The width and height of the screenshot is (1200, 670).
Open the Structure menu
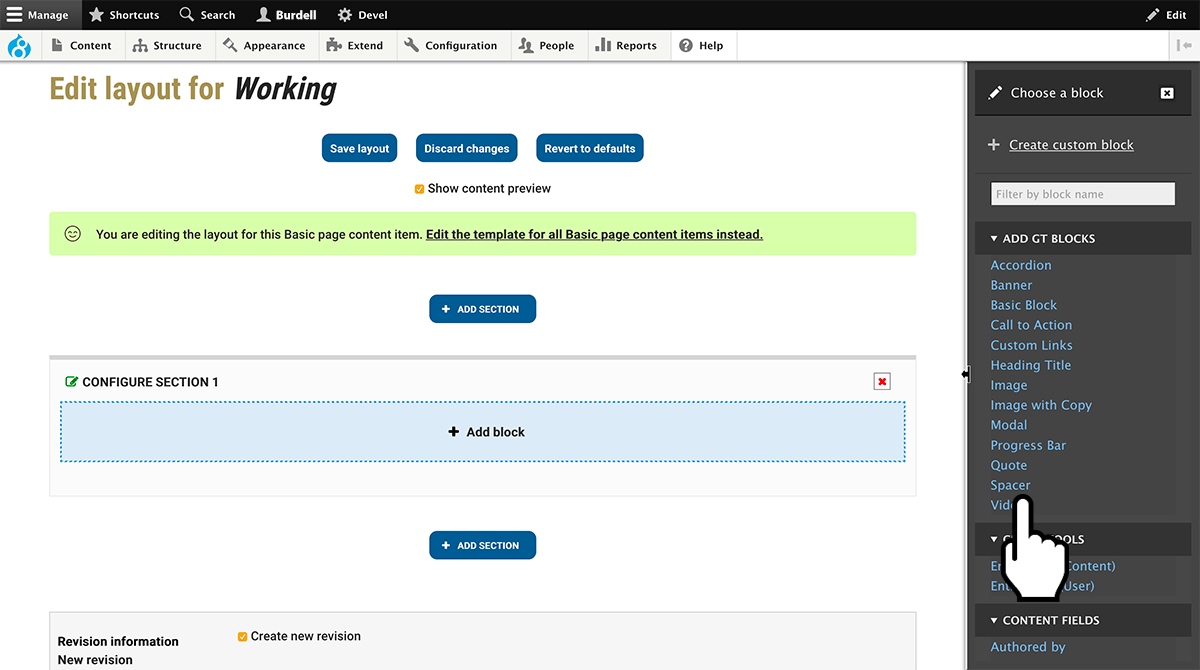click(167, 46)
